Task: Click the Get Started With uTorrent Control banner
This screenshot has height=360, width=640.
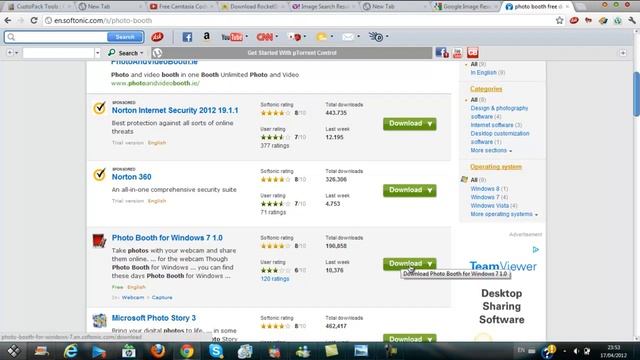Action: 292,53
